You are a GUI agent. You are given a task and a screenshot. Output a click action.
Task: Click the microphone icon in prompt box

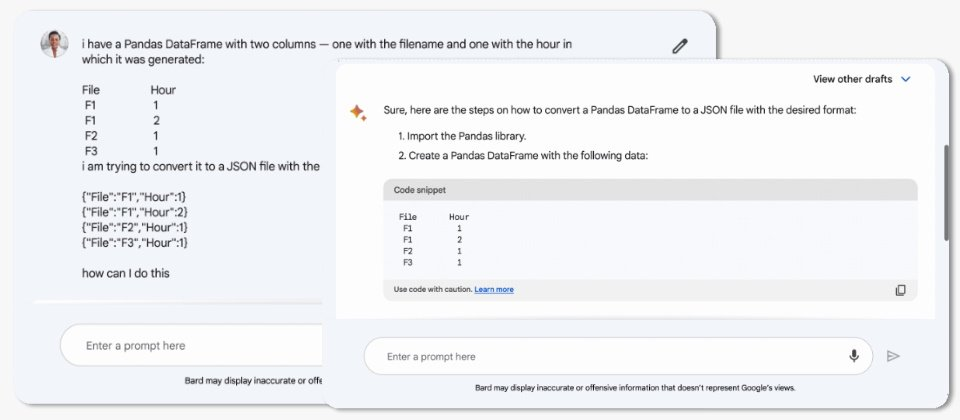coord(854,356)
